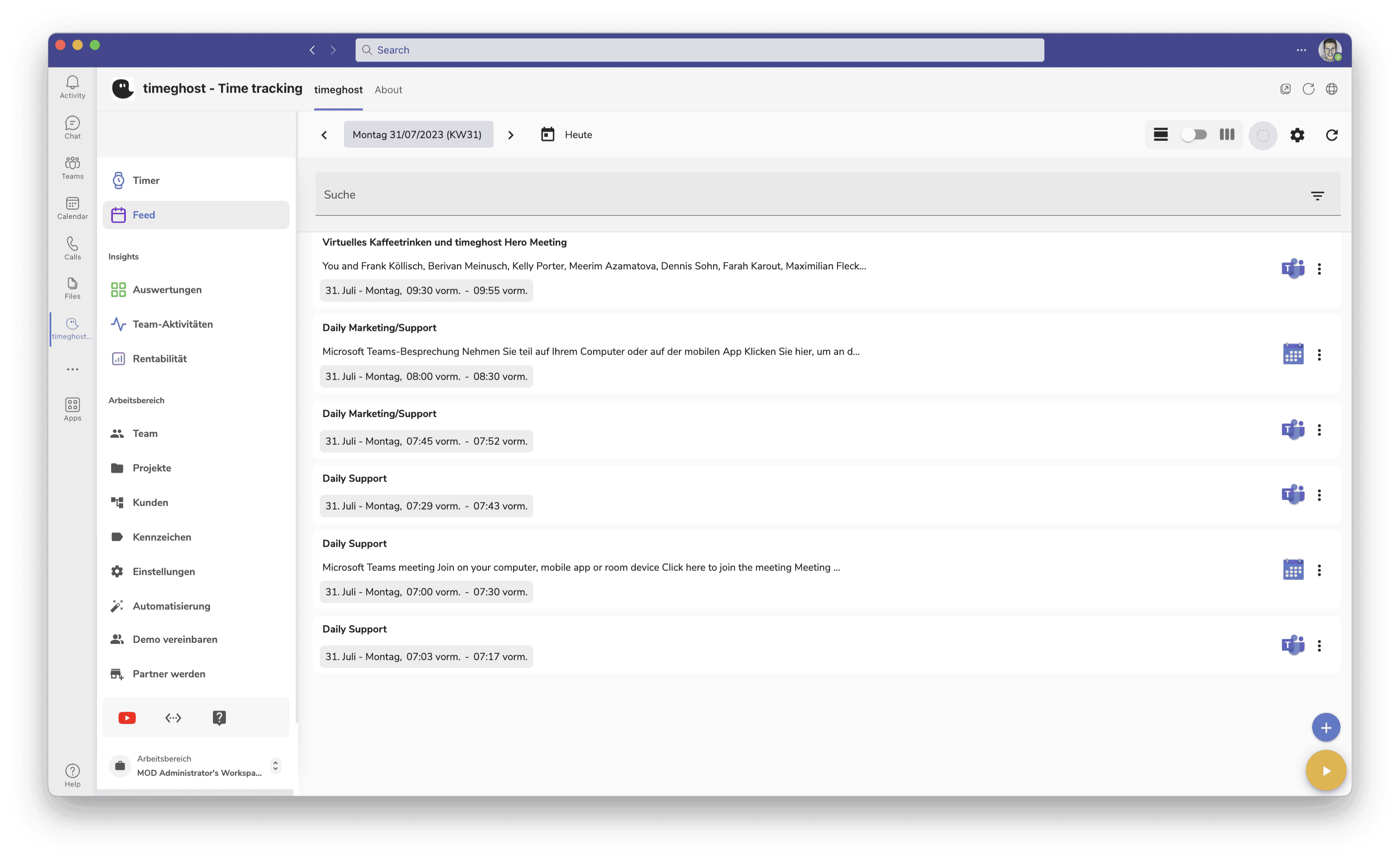Switch to list view layout icon
Image resolution: width=1400 pixels, height=860 pixels.
1160,135
